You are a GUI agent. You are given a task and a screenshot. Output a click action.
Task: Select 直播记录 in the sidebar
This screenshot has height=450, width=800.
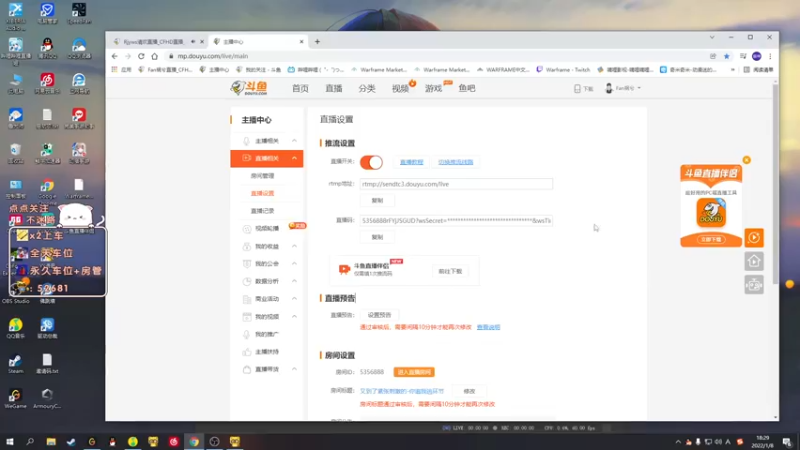(x=262, y=211)
